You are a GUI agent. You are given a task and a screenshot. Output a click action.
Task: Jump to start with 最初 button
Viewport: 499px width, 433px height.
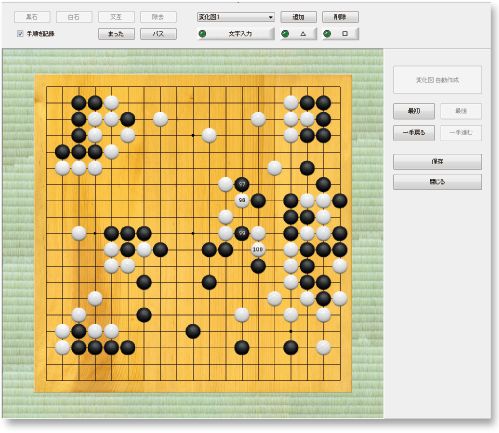pos(414,111)
